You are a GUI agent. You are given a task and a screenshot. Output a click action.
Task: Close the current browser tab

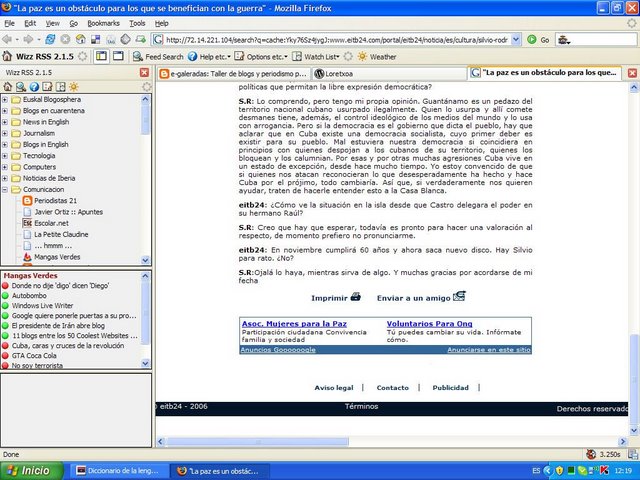tap(632, 73)
